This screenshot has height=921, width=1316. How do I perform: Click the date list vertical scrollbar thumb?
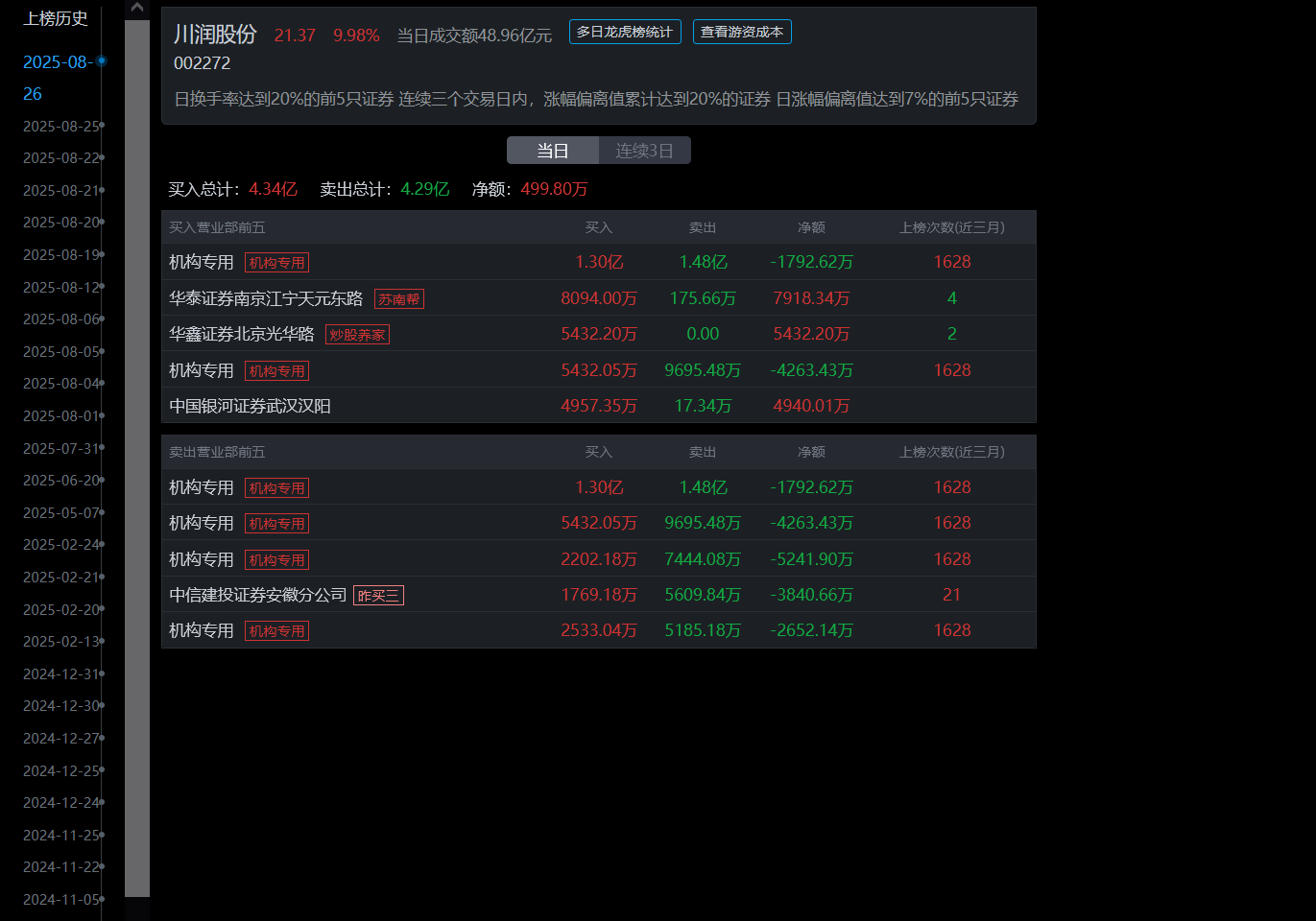tap(137, 459)
